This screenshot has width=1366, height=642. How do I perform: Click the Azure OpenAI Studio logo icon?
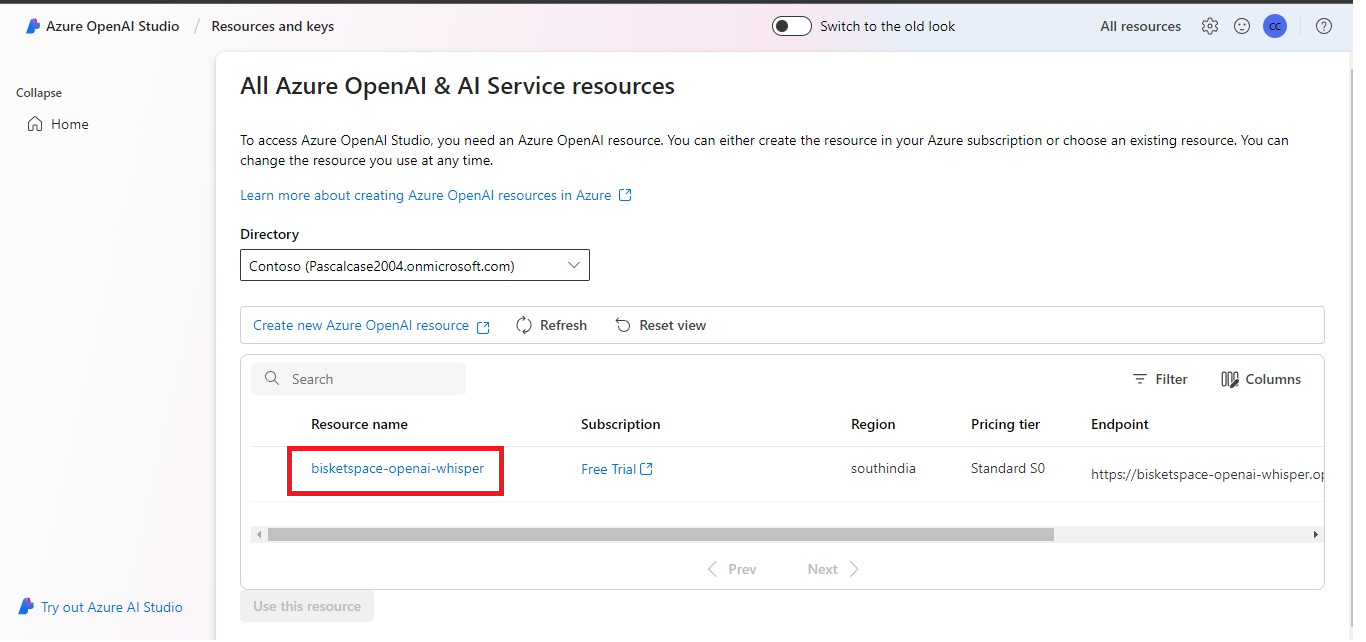[32, 27]
